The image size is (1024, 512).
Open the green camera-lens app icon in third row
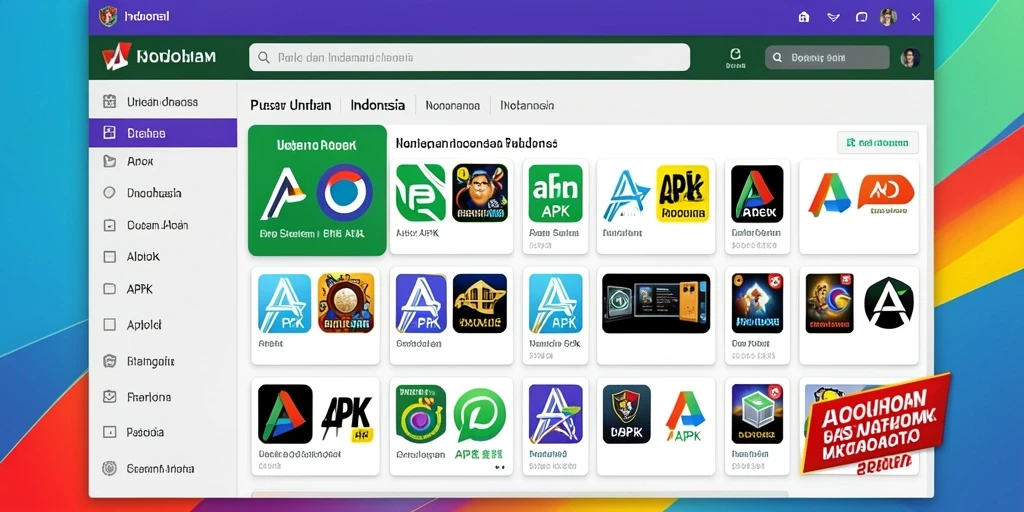[x=421, y=414]
